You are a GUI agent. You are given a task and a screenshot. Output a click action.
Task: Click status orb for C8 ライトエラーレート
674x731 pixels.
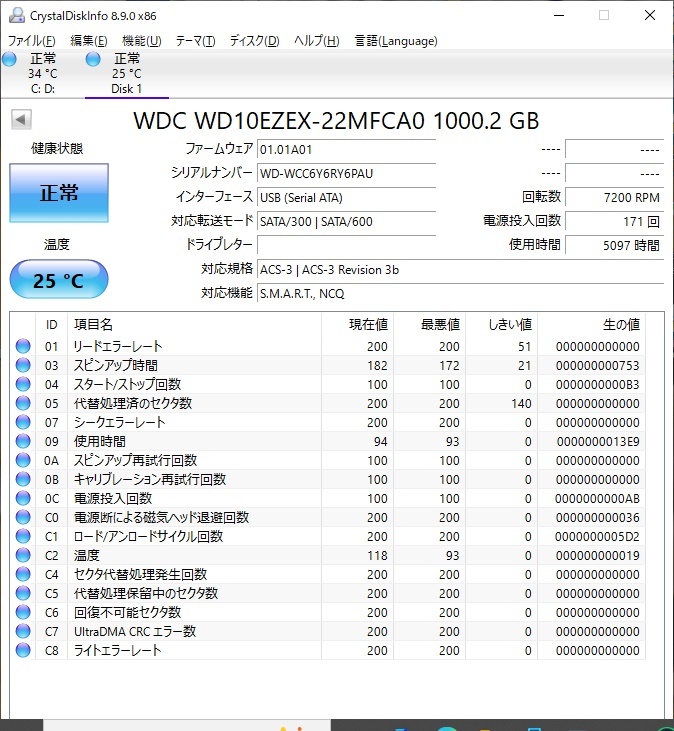coord(23,650)
